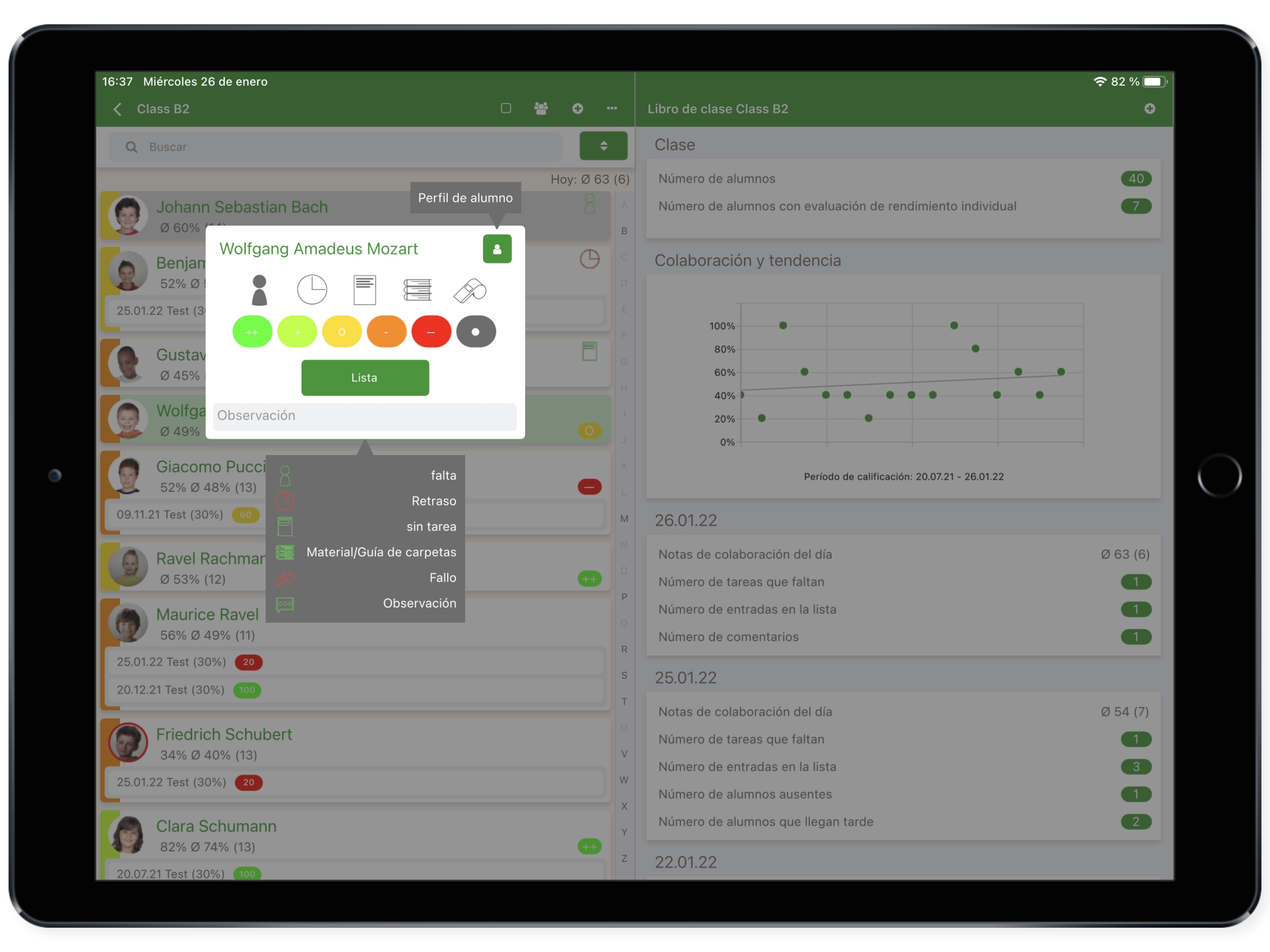Pick the bright green double-plus rating swatch

252,332
